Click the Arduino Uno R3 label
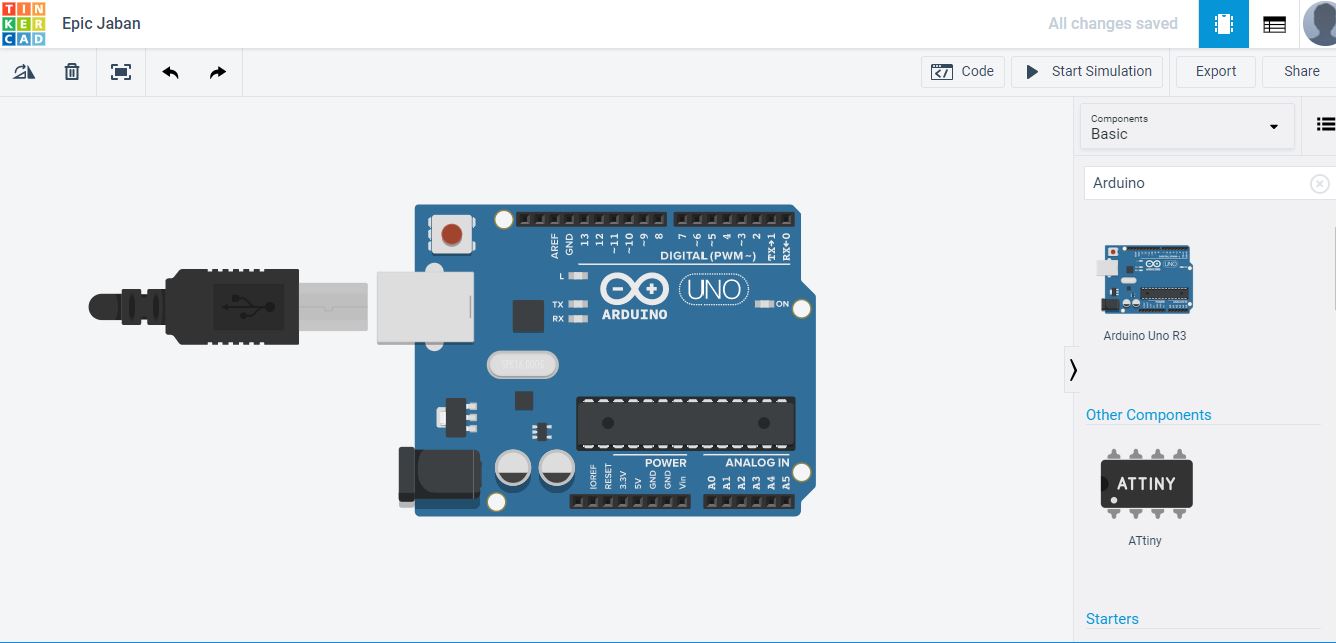 click(1145, 336)
